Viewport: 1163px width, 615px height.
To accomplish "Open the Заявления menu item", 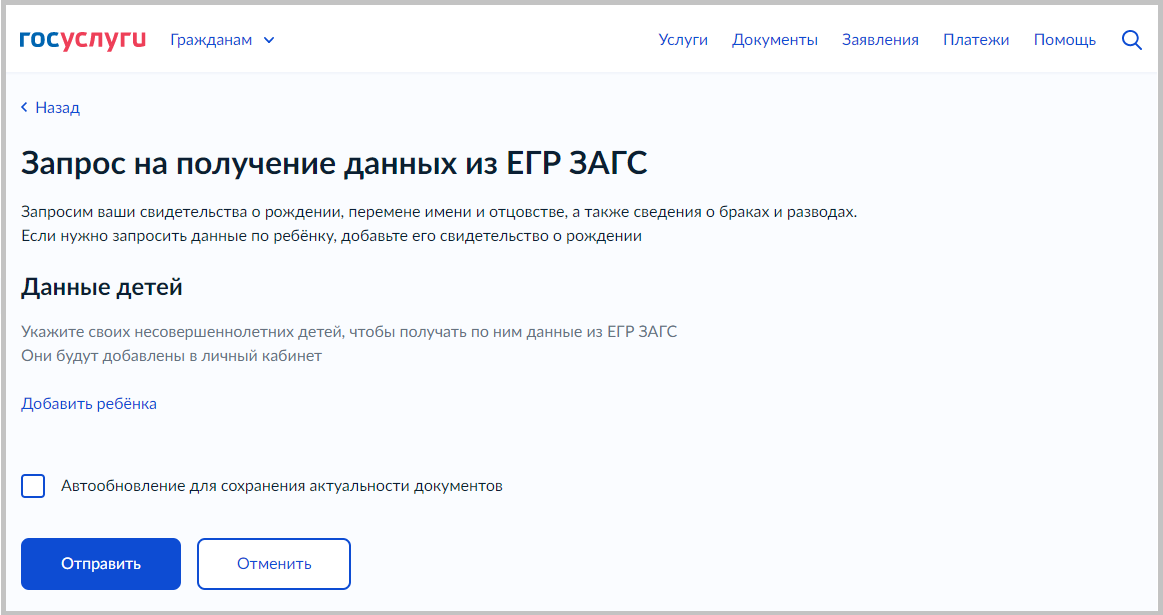I will point(880,40).
